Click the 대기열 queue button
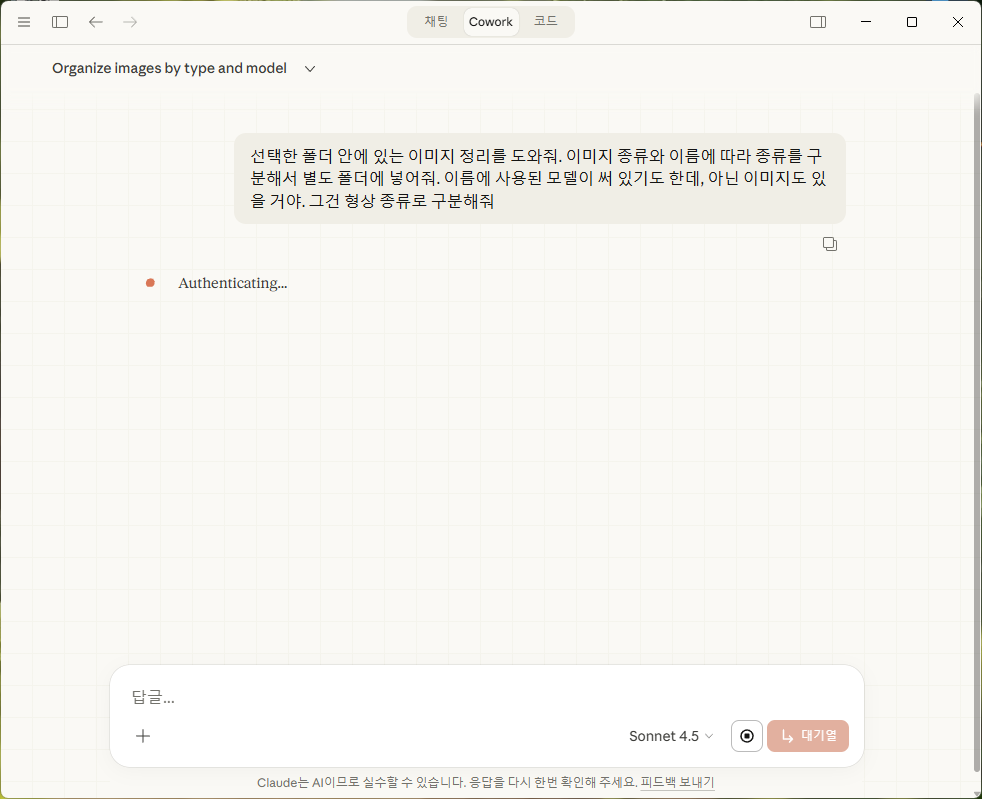This screenshot has height=799, width=982. 808,736
